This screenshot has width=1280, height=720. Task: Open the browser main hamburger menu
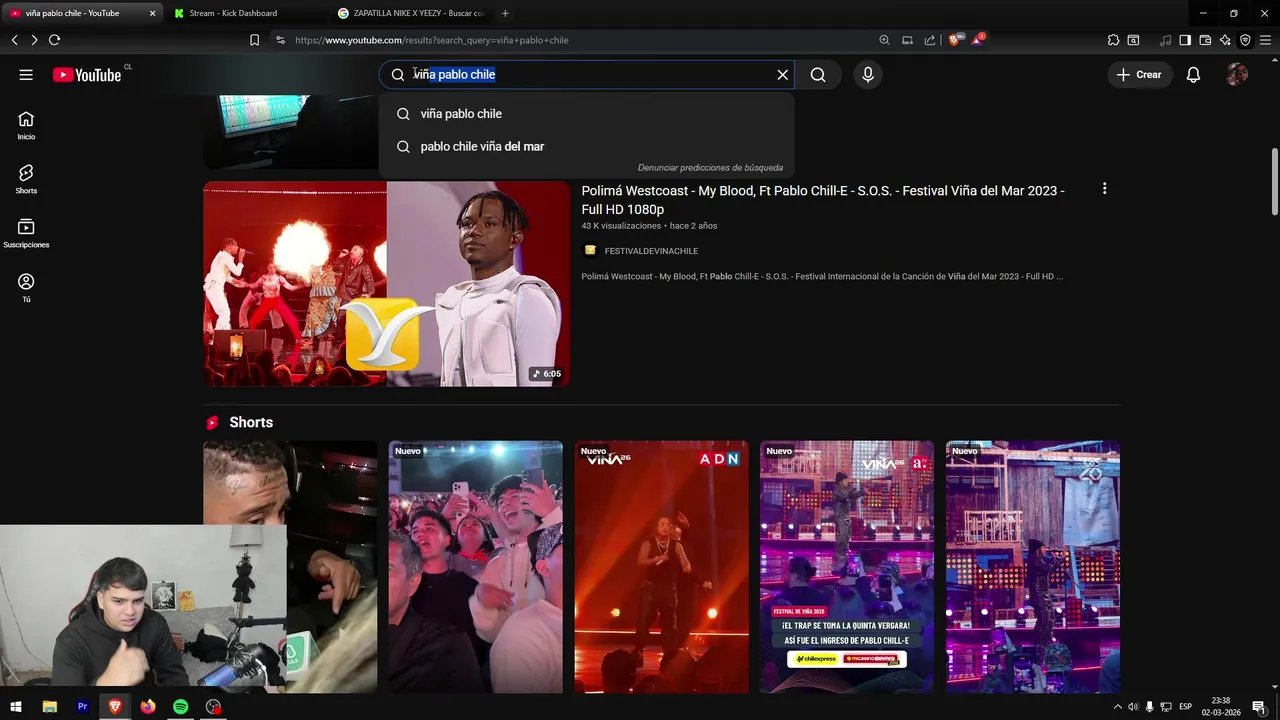[1265, 40]
